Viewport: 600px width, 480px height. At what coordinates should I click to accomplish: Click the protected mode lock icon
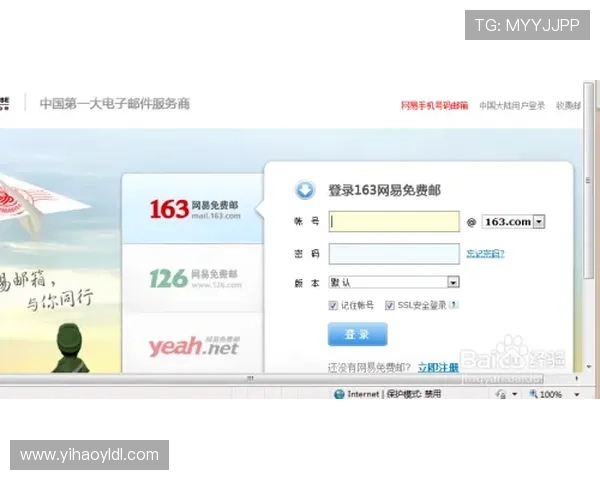coord(501,394)
